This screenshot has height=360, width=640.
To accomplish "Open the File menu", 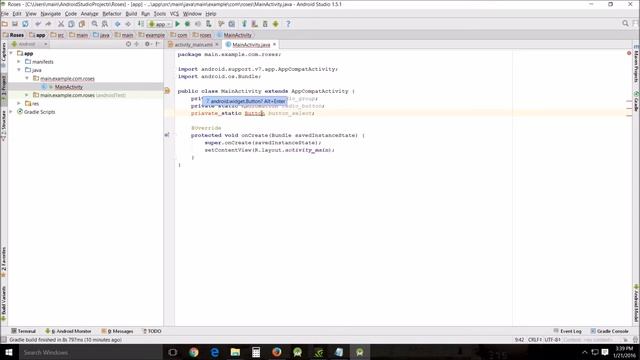I will (4, 13).
